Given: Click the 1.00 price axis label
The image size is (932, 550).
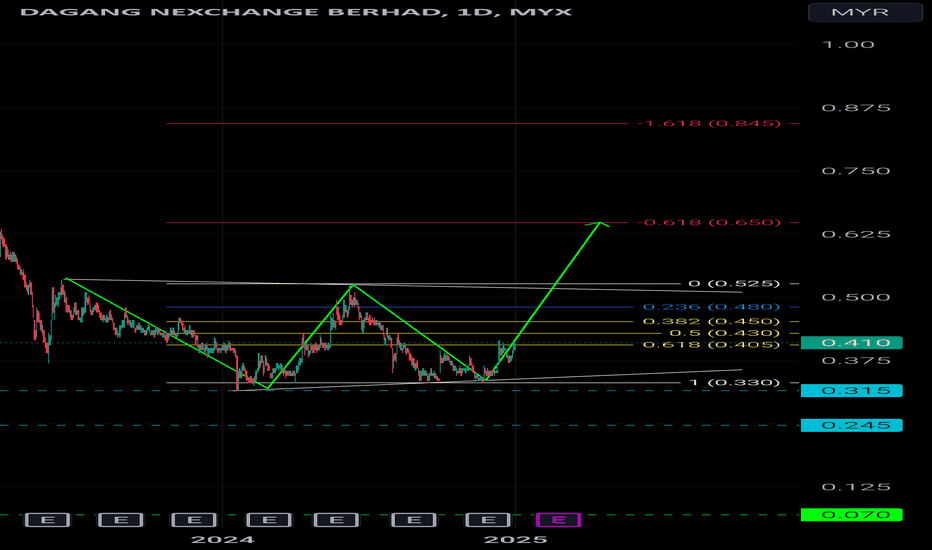Looking at the screenshot, I should (x=848, y=45).
